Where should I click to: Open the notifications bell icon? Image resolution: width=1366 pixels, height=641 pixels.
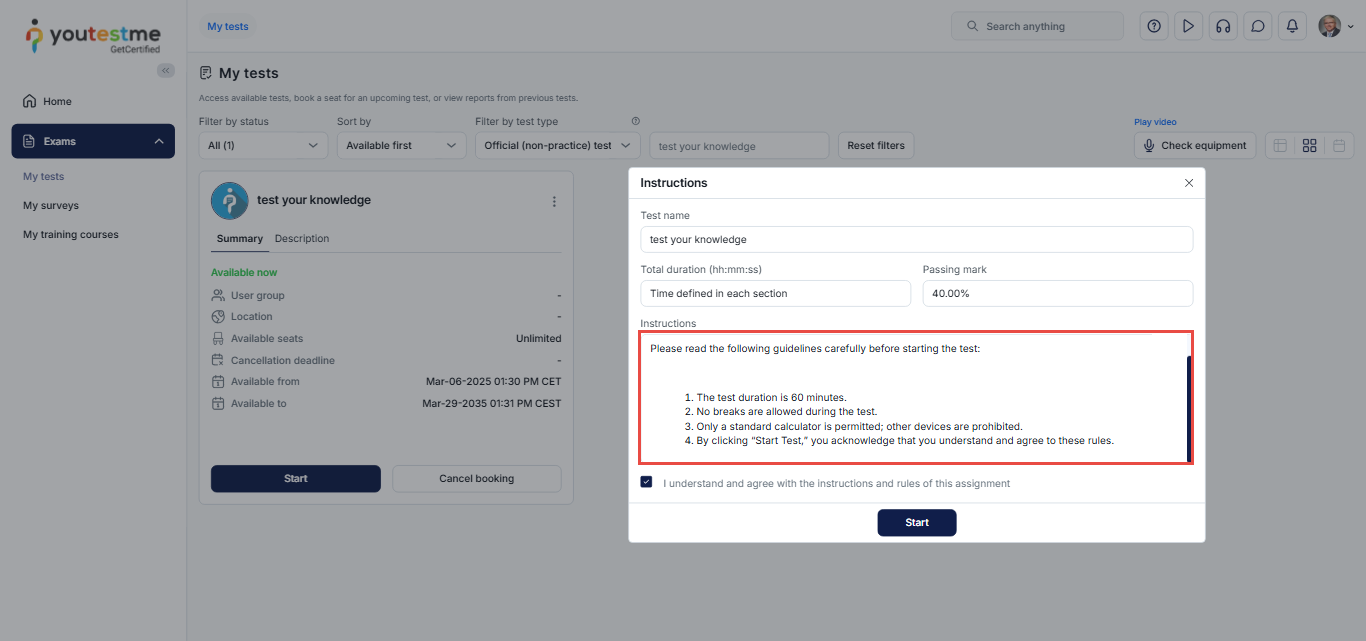coord(1292,27)
